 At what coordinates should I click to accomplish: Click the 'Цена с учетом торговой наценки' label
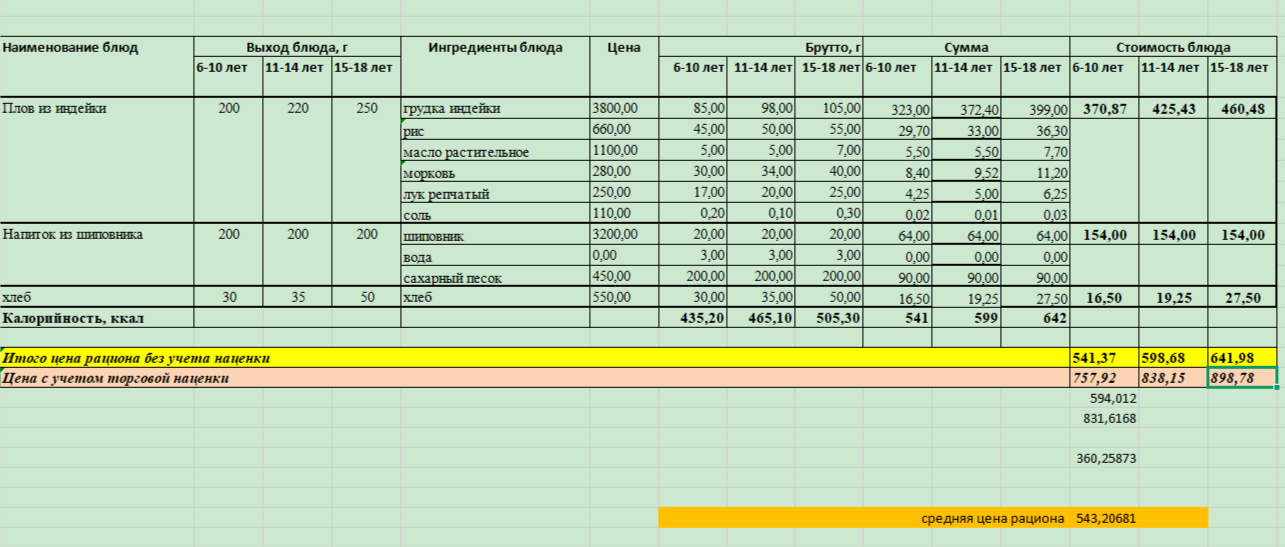coord(115,378)
